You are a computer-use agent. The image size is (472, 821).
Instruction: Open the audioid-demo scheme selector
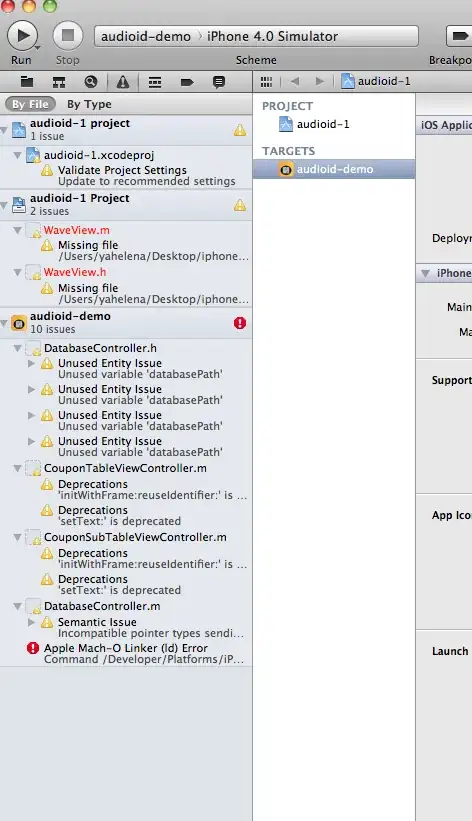(146, 36)
